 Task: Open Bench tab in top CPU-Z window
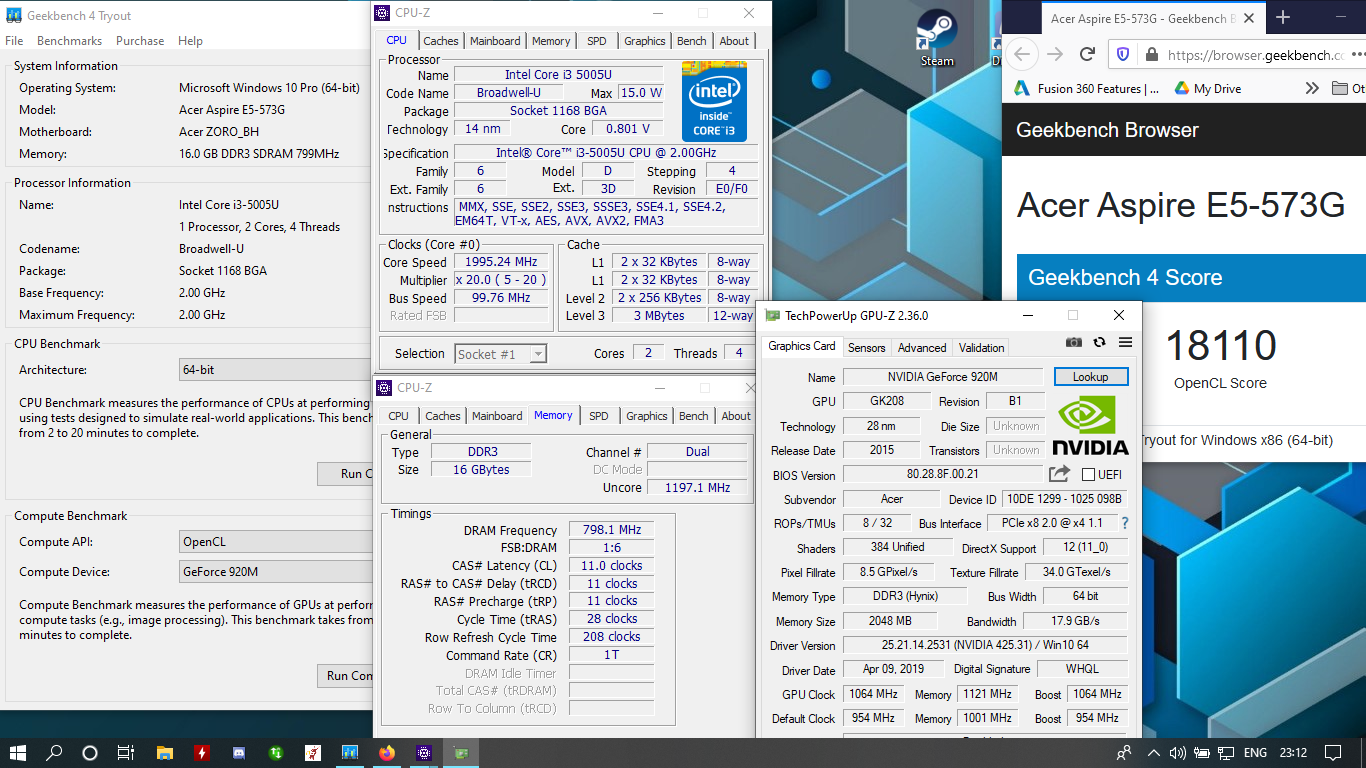click(692, 41)
